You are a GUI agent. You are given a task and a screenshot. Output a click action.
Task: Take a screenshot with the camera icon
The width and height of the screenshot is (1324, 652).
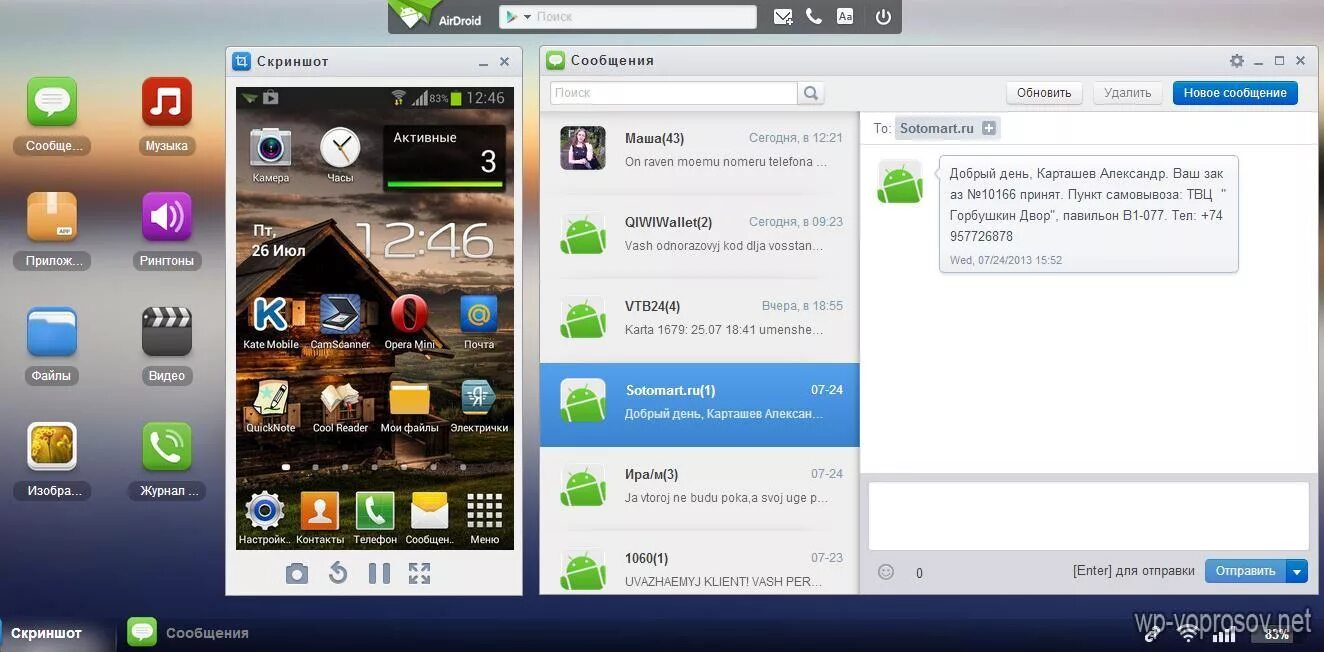[296, 573]
